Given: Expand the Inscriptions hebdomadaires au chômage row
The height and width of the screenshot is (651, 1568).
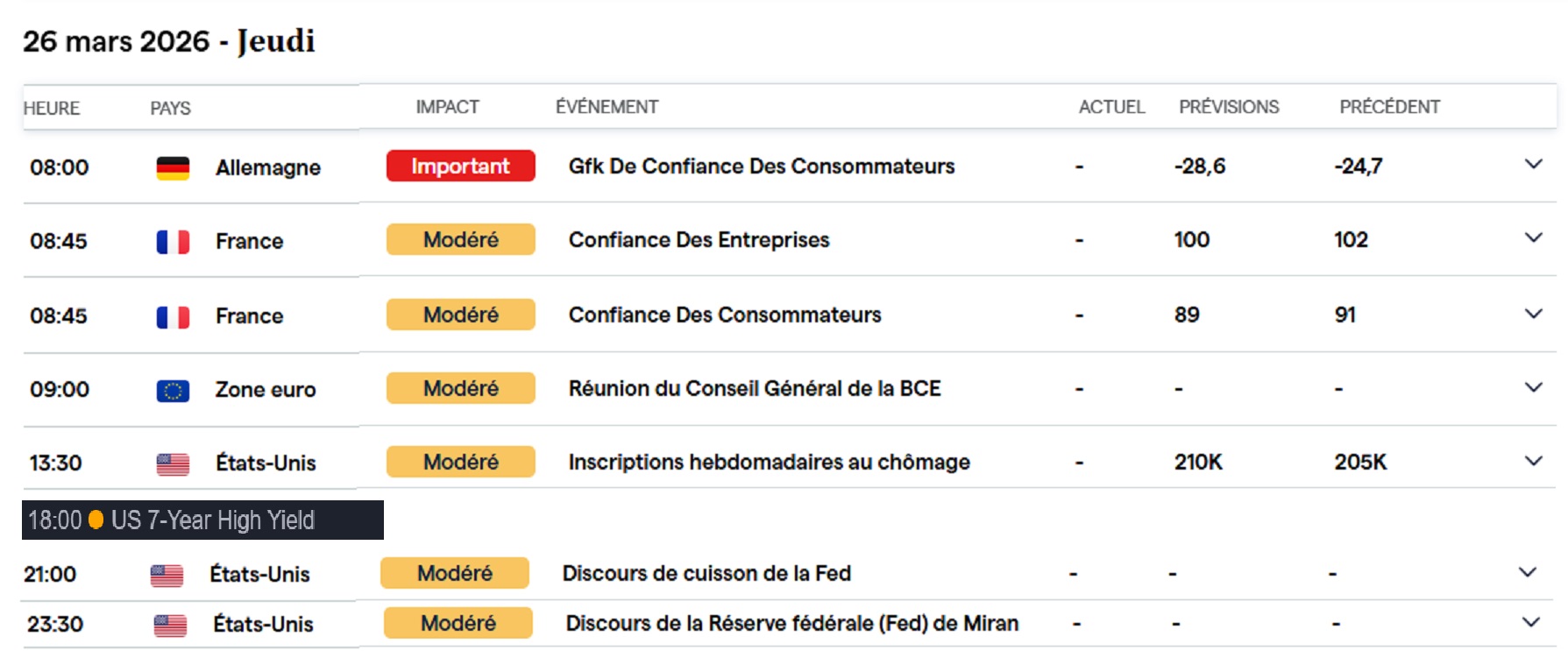Looking at the screenshot, I should click(x=1533, y=460).
